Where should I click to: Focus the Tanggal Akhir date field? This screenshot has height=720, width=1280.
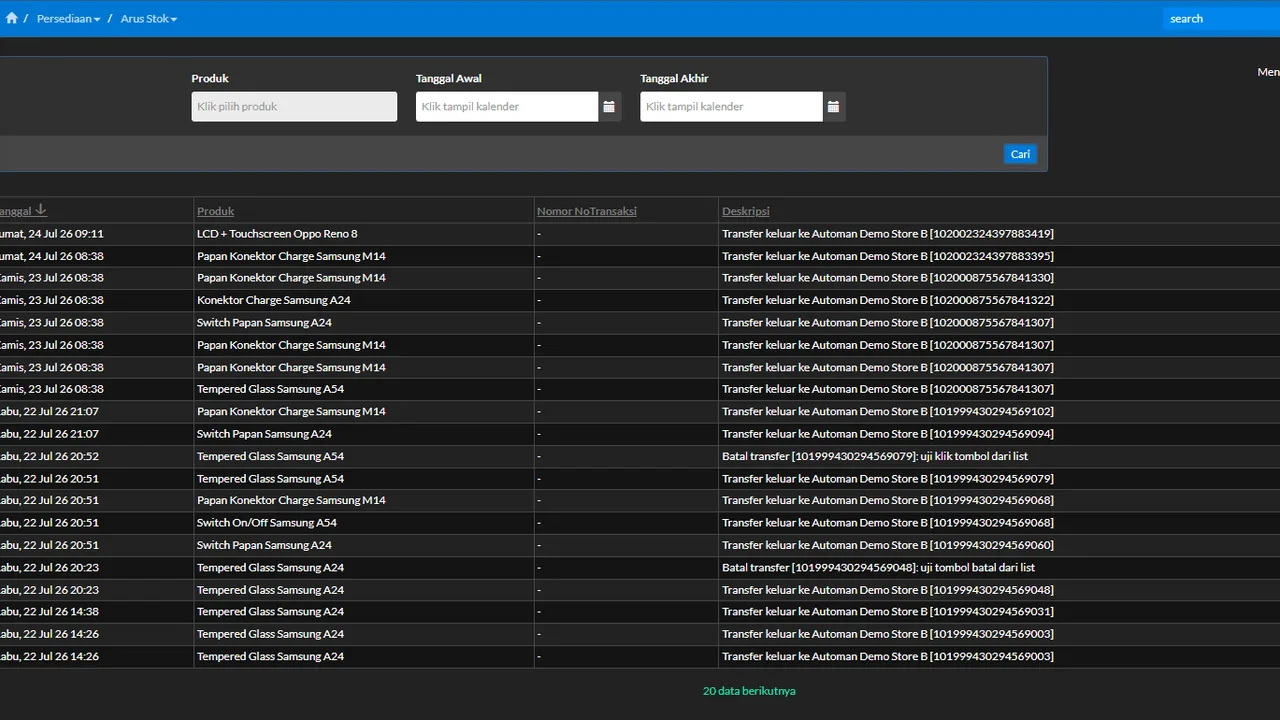(x=731, y=107)
